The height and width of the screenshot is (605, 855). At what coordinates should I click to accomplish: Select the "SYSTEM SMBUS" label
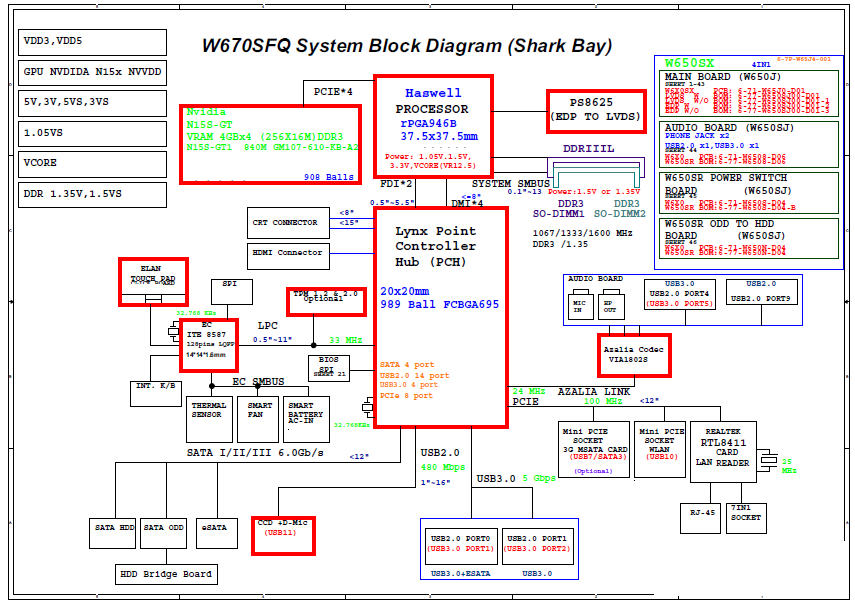pos(511,184)
